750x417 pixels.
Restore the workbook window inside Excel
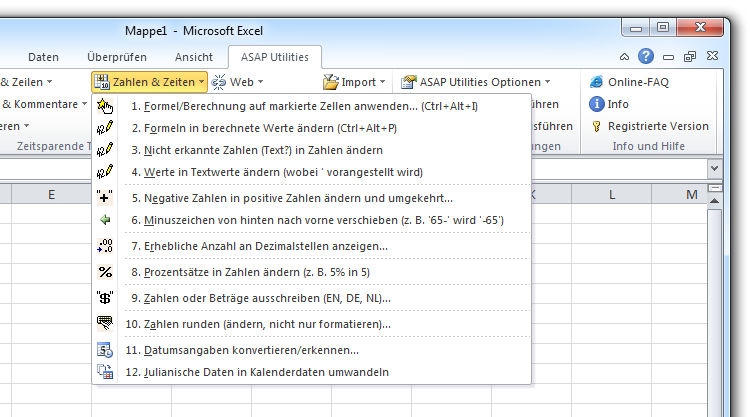click(x=690, y=57)
